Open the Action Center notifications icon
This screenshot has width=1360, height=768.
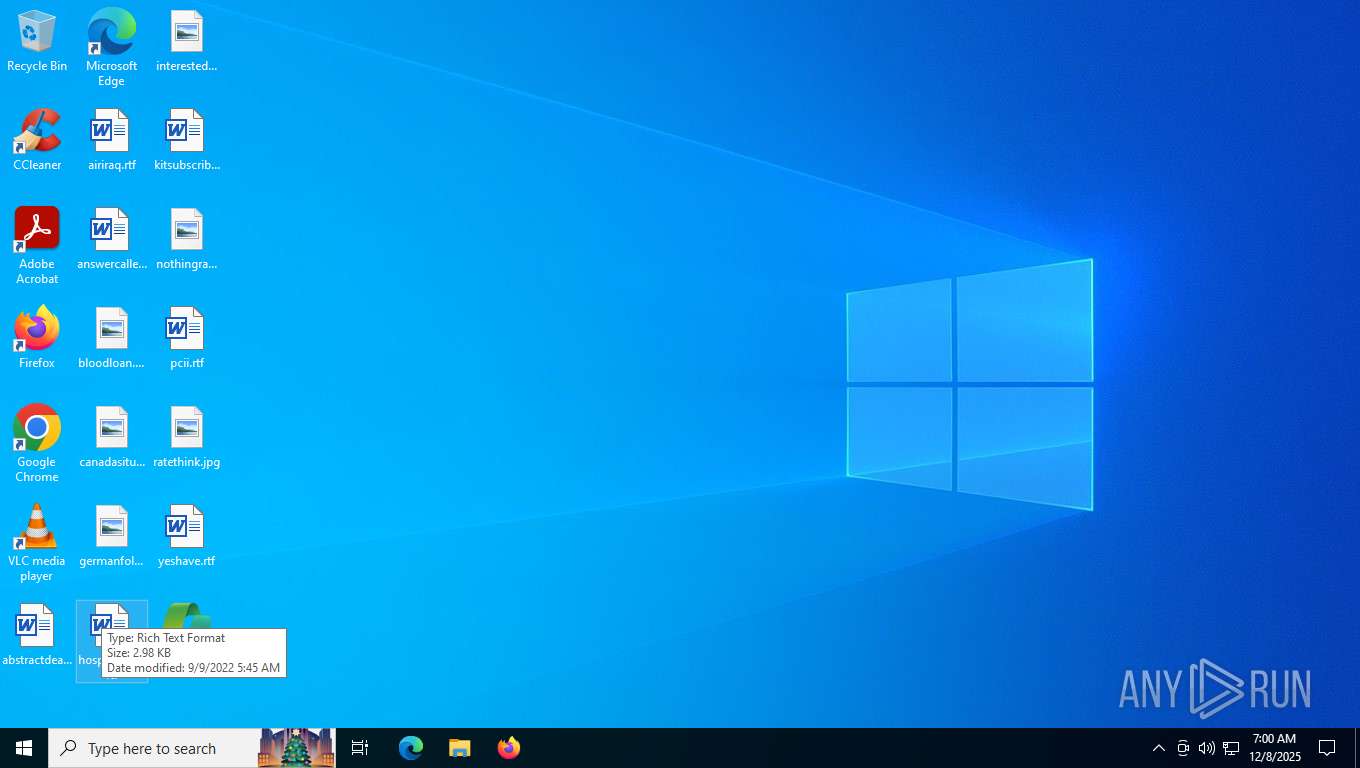tap(1327, 748)
